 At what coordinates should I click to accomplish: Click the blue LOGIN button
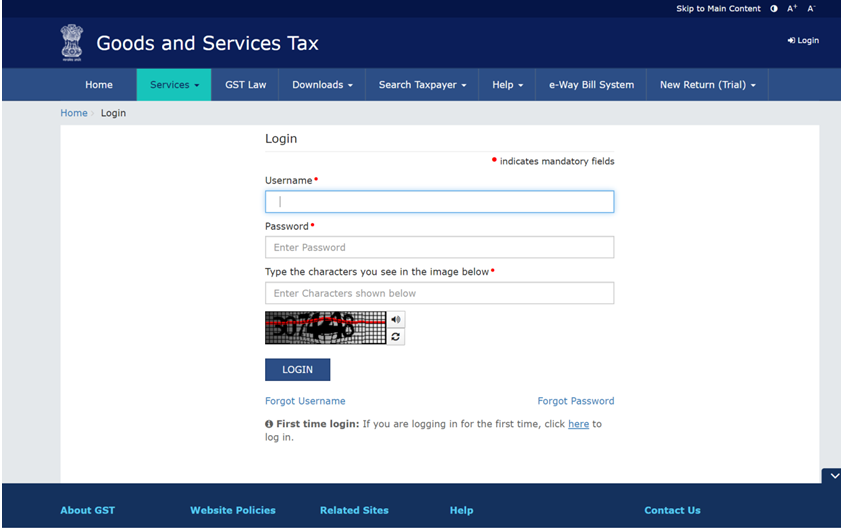298,370
